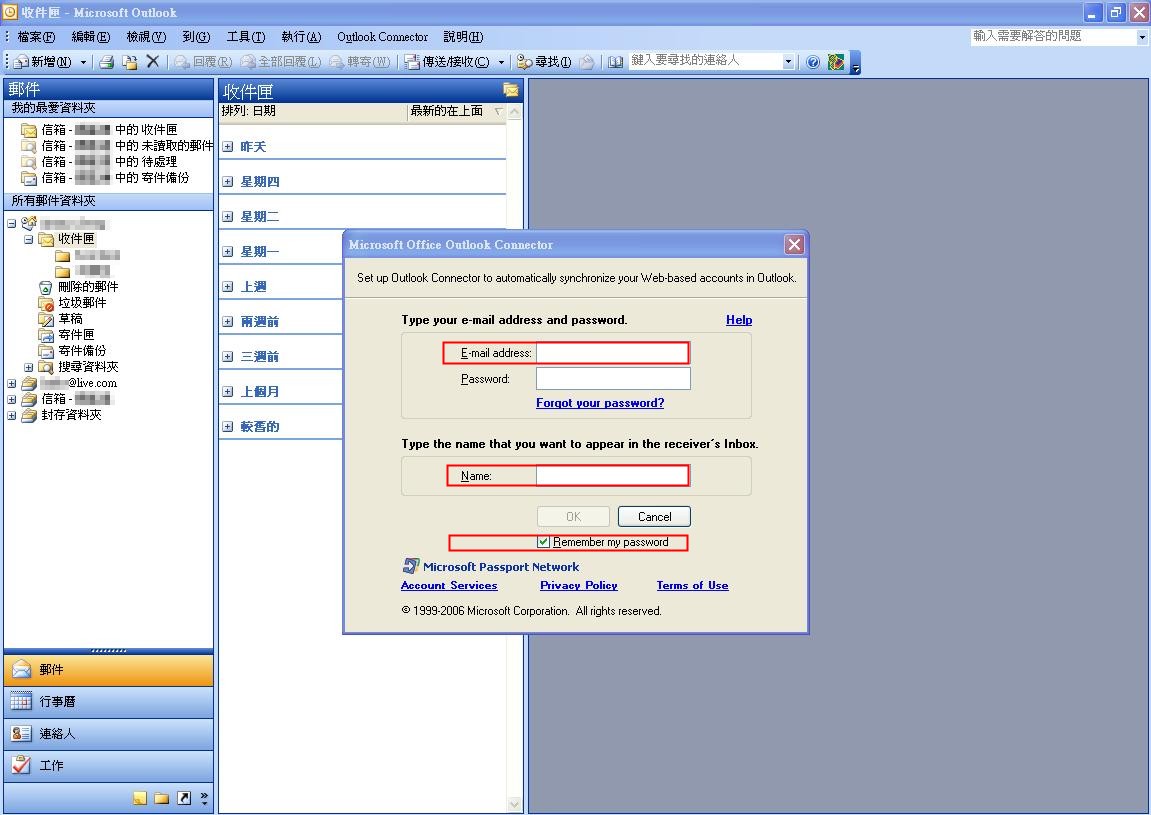1151x815 pixels.
Task: Open the Send/Receive dropdown arrow
Action: click(501, 62)
